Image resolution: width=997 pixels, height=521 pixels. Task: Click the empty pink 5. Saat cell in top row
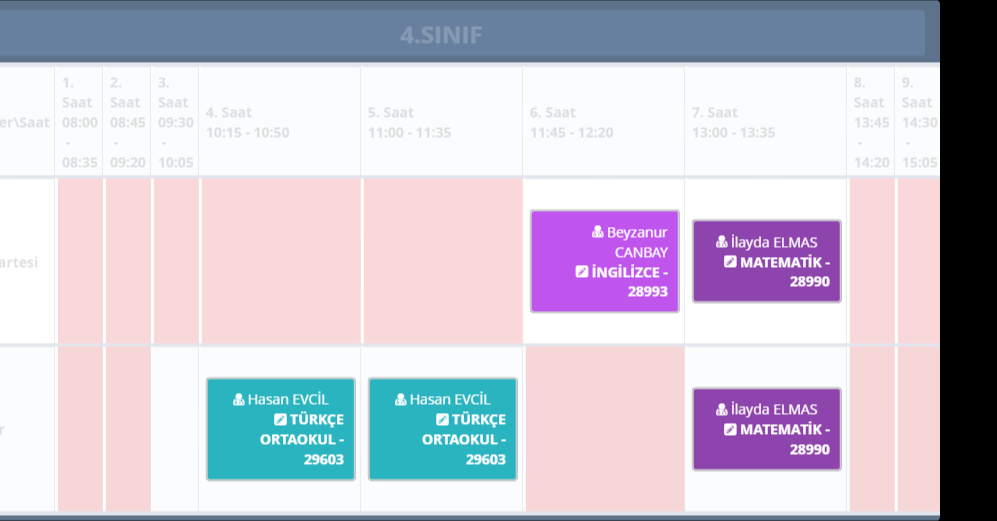pyautogui.click(x=442, y=261)
